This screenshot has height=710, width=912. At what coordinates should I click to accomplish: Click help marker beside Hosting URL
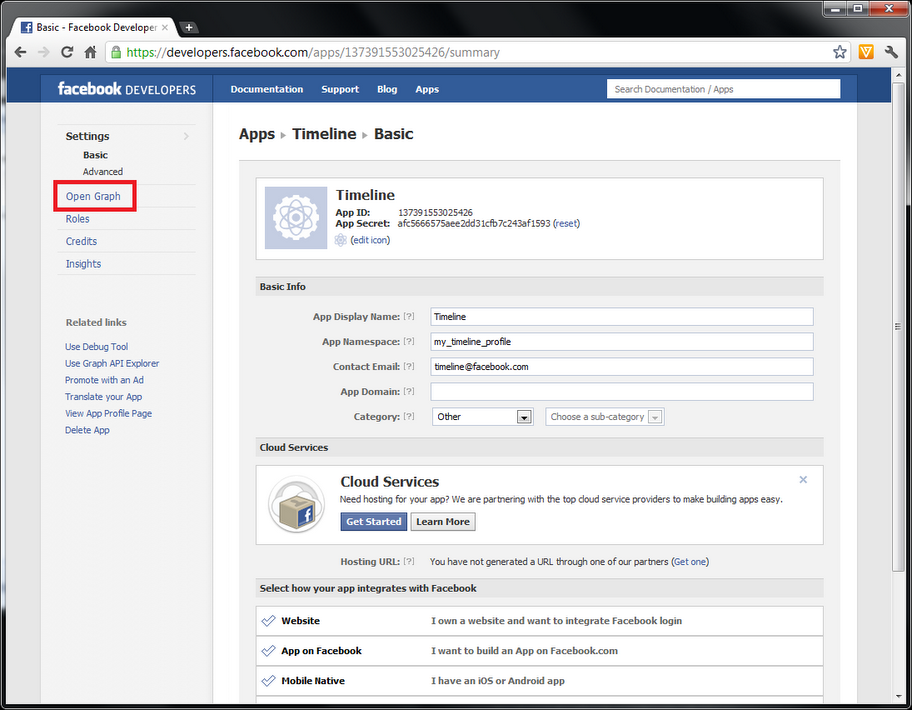[409, 561]
